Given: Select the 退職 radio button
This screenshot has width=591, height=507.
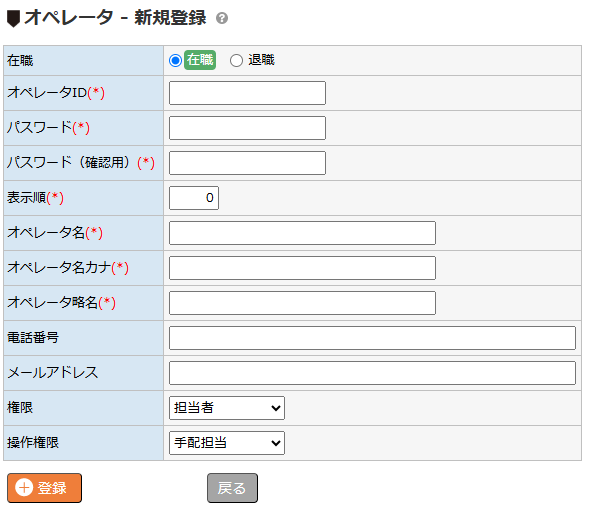Looking at the screenshot, I should (236, 60).
